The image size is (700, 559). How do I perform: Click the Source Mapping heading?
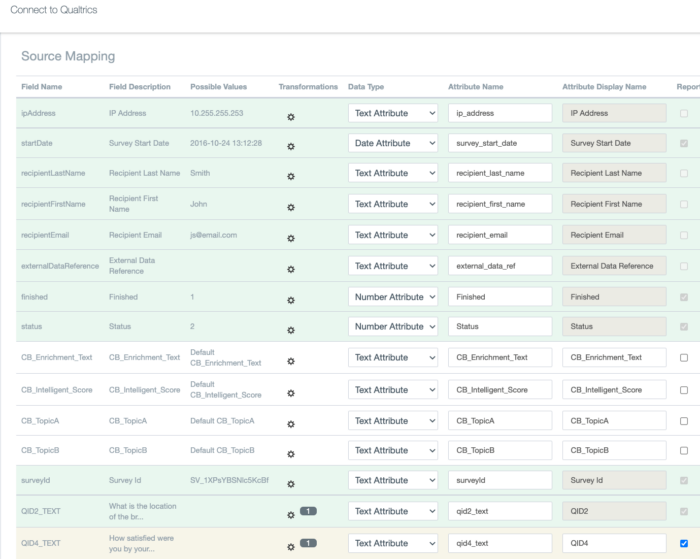click(68, 56)
